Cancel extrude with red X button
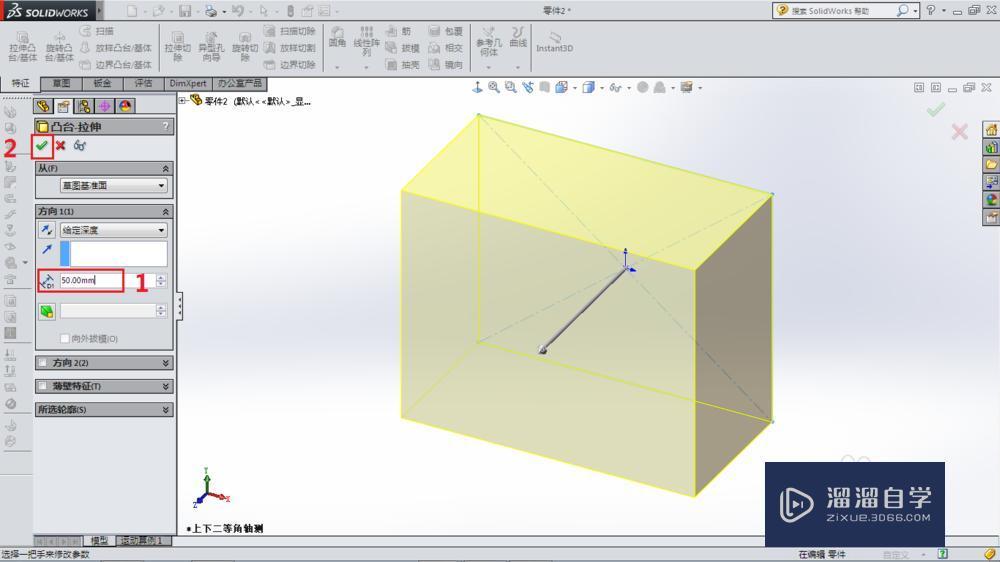Image resolution: width=1000 pixels, height=562 pixels. pyautogui.click(x=61, y=145)
